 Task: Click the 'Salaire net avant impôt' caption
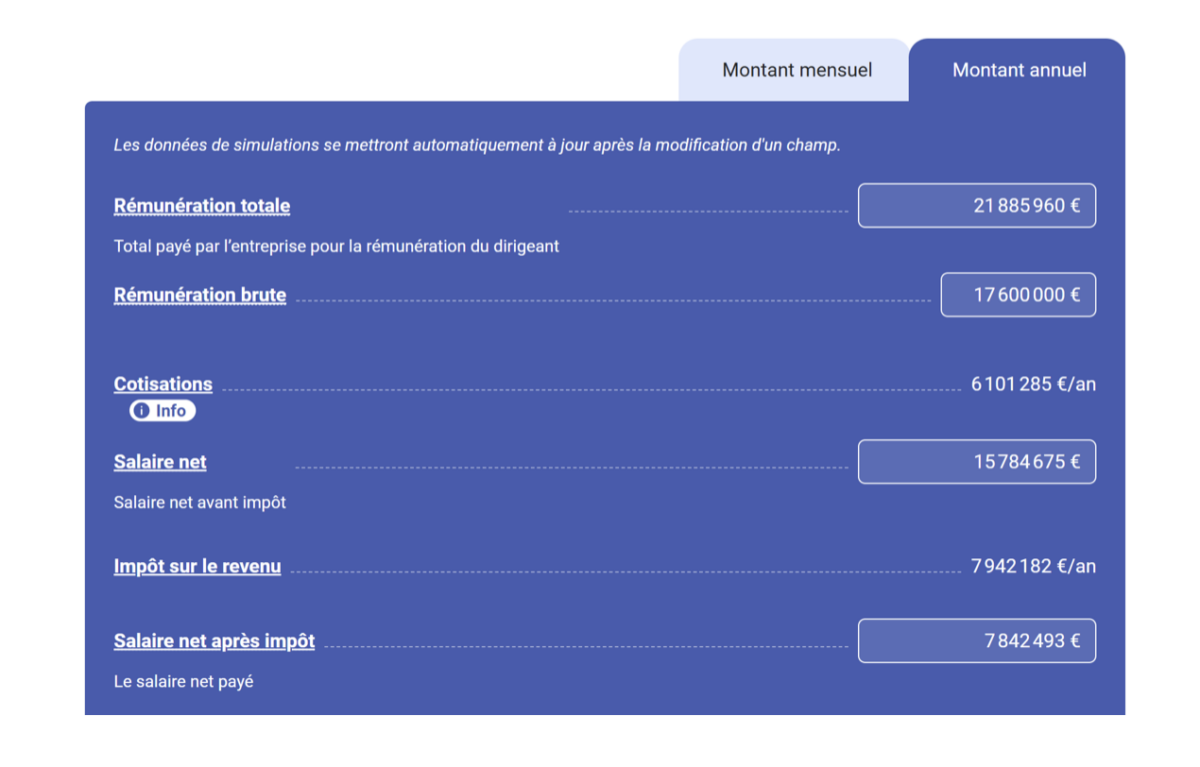pyautogui.click(x=200, y=502)
